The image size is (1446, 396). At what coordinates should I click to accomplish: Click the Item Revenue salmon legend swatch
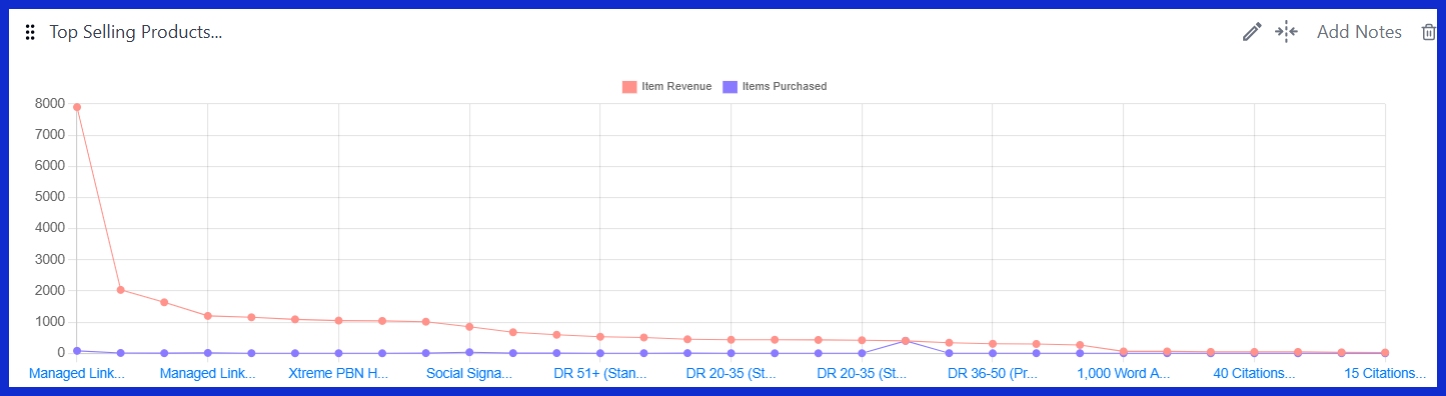point(629,86)
